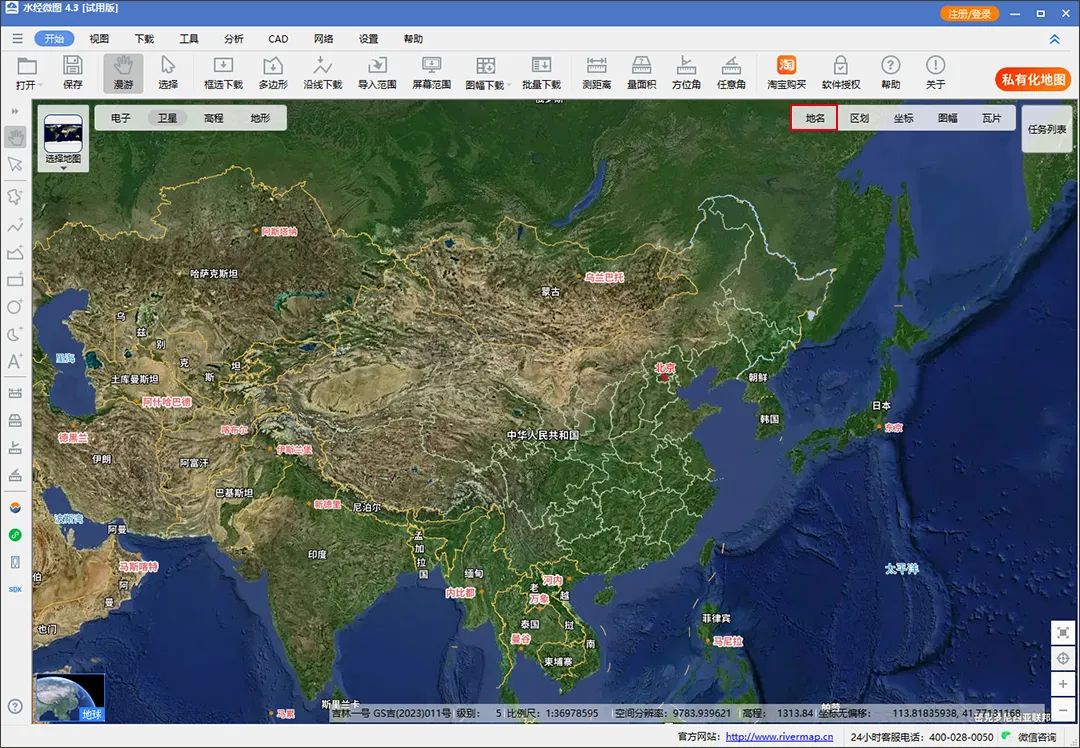
Task: Start a 框选下载 box-select download
Action: click(223, 72)
